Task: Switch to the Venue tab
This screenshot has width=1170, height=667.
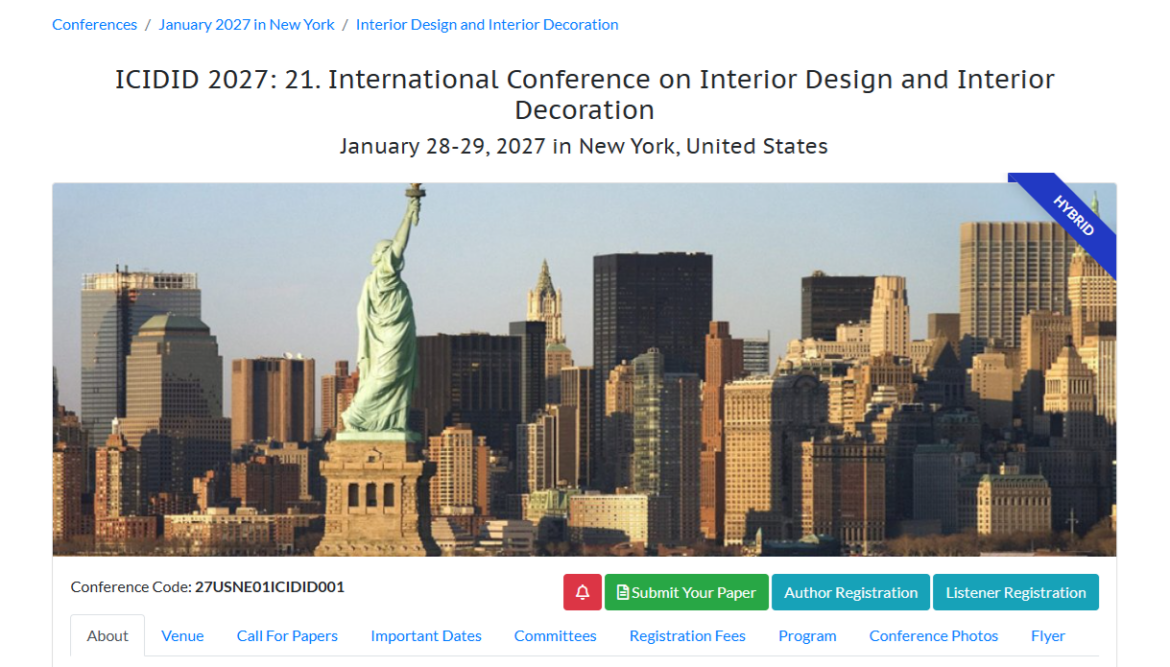Action: (182, 636)
